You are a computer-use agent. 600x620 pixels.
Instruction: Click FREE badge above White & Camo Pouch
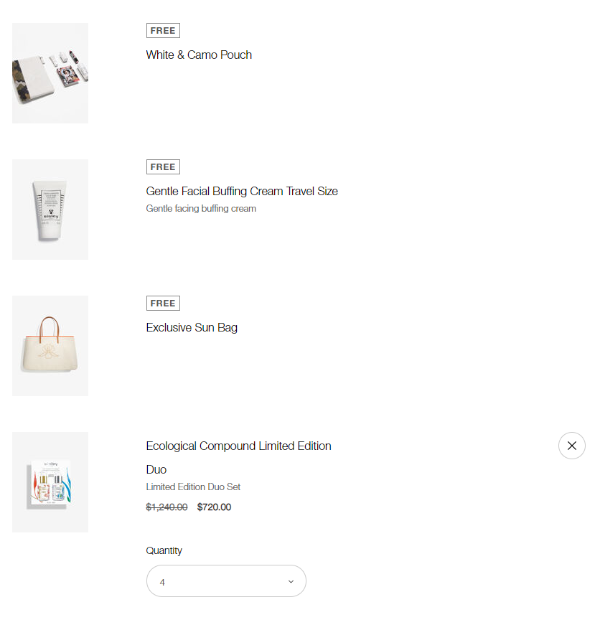click(163, 31)
